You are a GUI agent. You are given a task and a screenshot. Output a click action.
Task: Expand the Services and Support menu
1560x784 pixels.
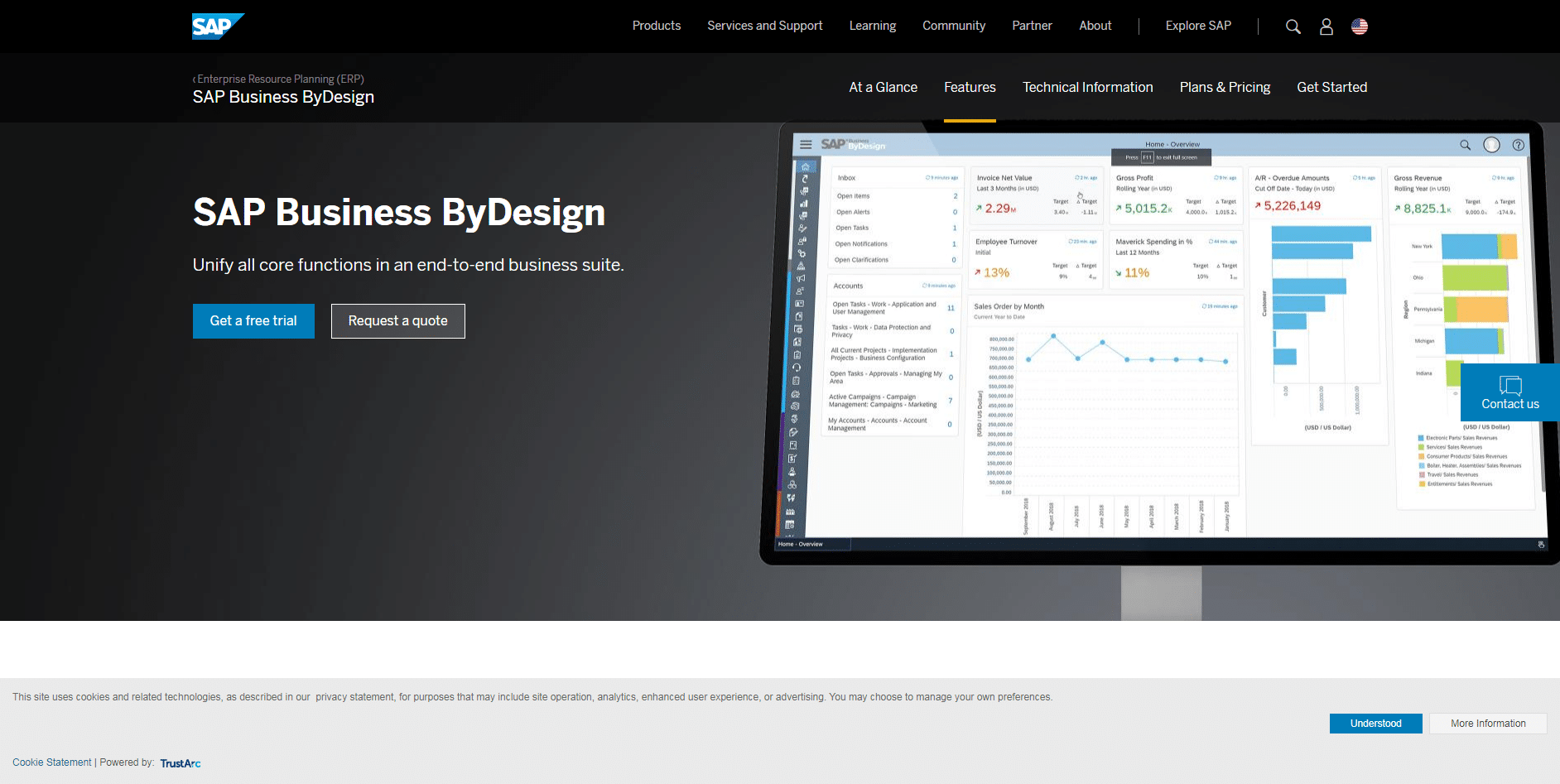[x=764, y=26]
